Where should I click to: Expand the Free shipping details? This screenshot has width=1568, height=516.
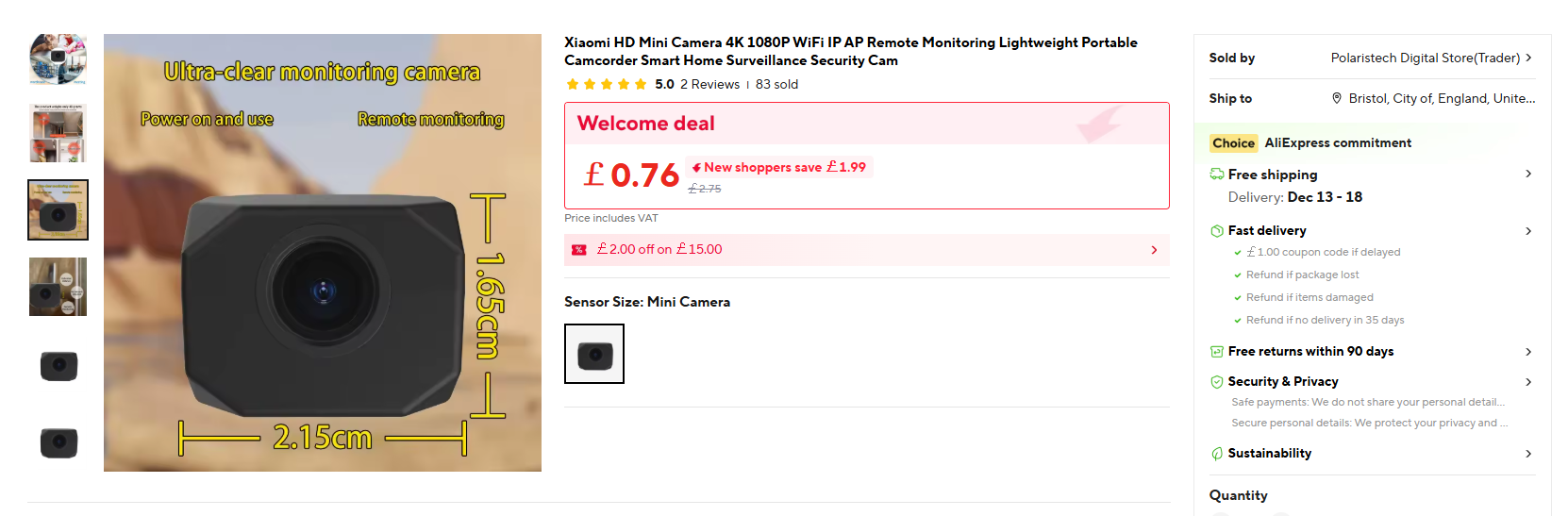point(1528,175)
